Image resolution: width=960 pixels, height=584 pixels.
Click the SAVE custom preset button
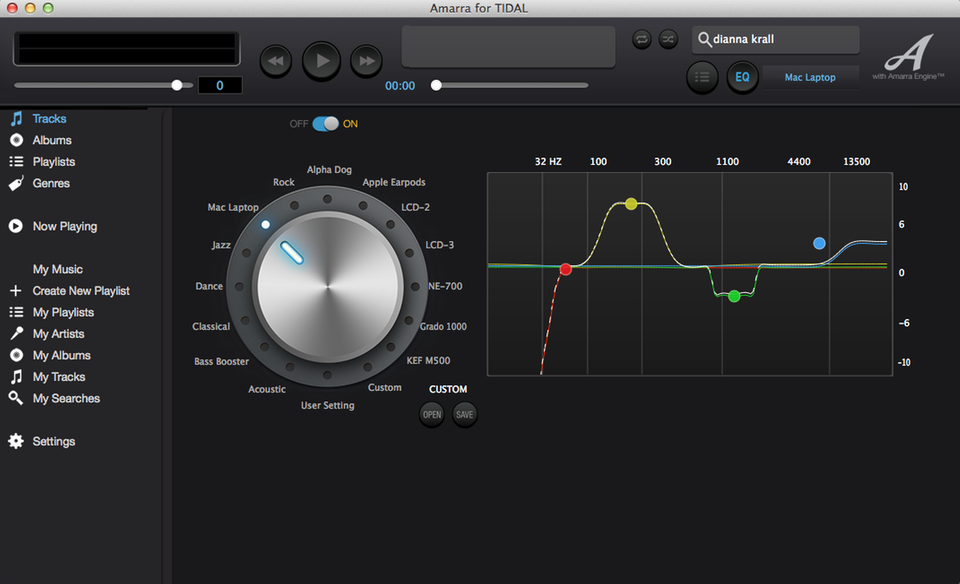464,414
